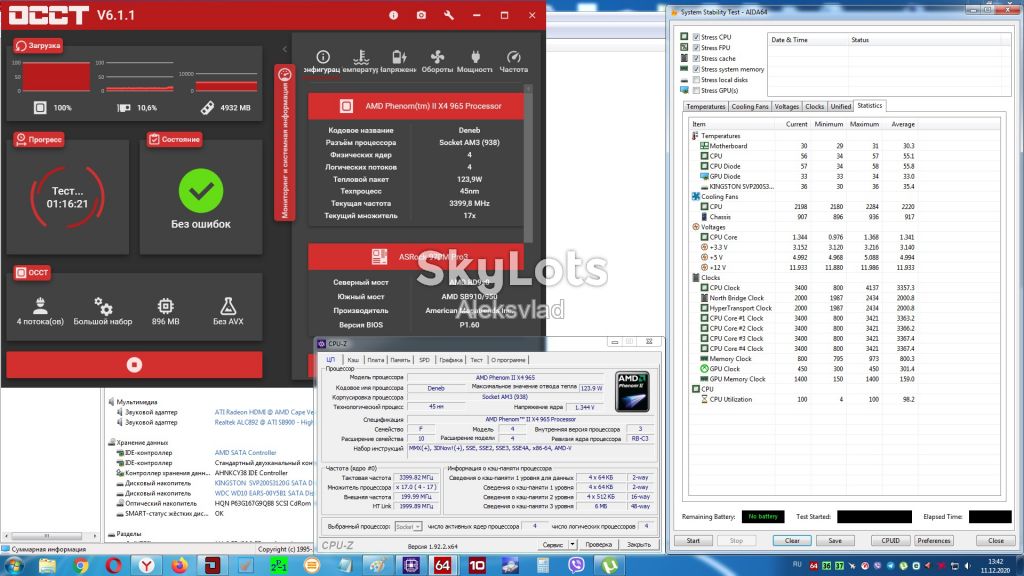Switch to Unified tab in AIDA64
The height and width of the screenshot is (576, 1024).
click(840, 106)
